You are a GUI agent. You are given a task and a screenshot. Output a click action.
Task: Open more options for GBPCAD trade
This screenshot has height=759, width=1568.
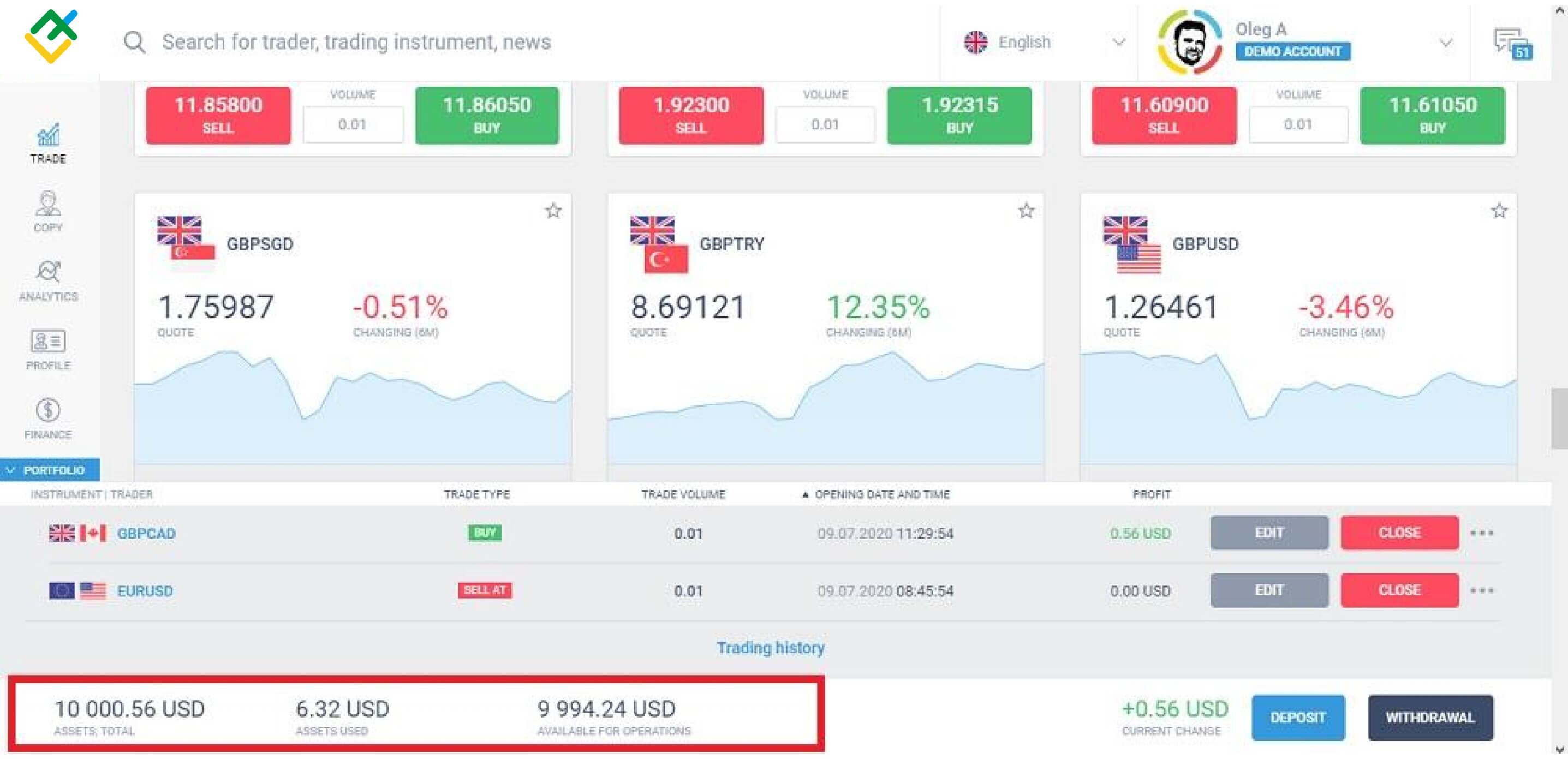[1482, 533]
